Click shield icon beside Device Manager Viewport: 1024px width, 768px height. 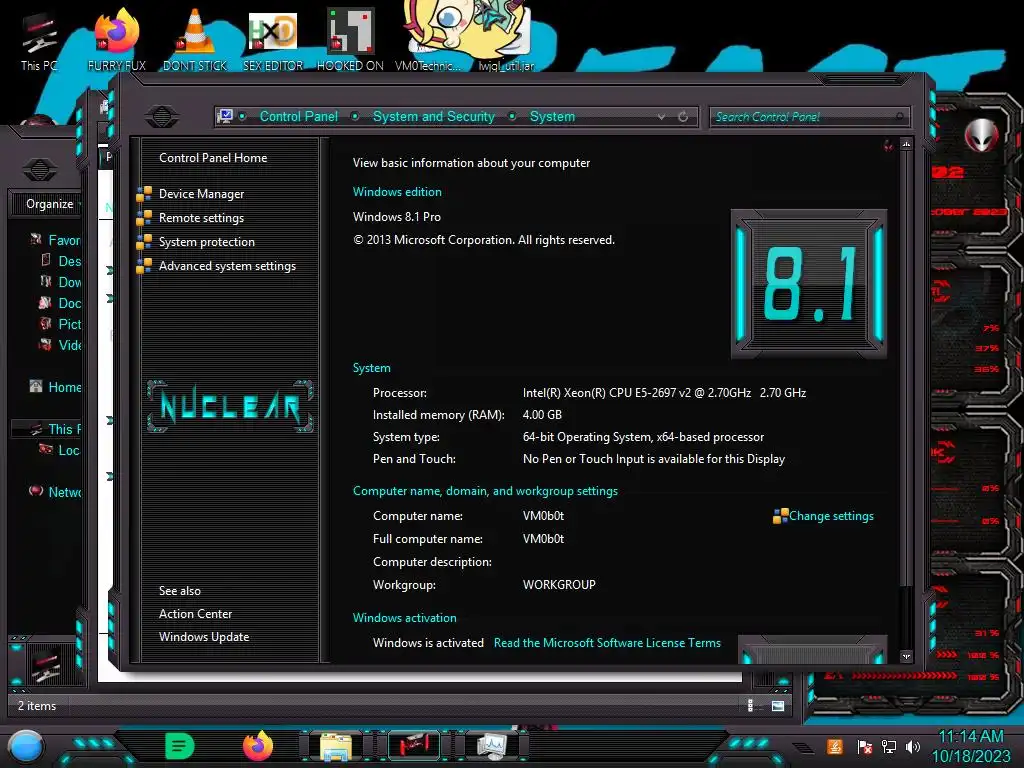tap(144, 194)
